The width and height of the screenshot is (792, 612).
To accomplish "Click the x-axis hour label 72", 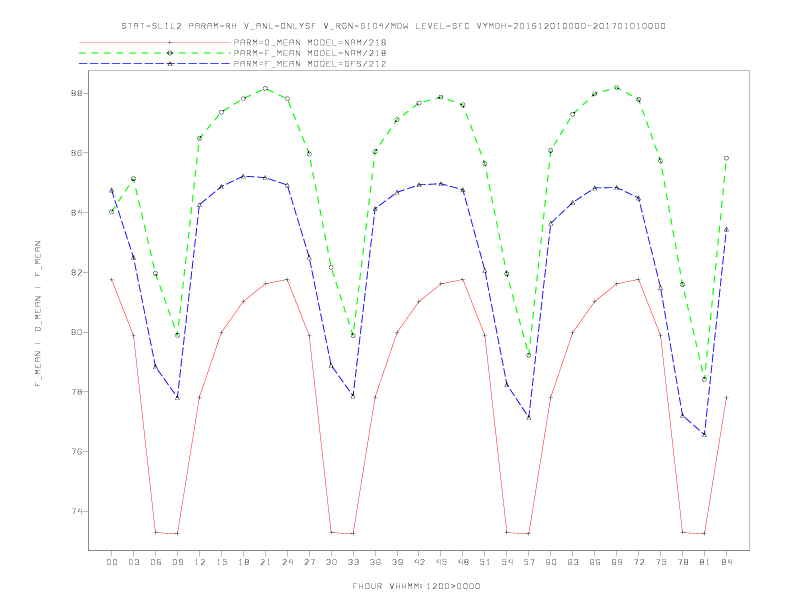I will (x=638, y=562).
